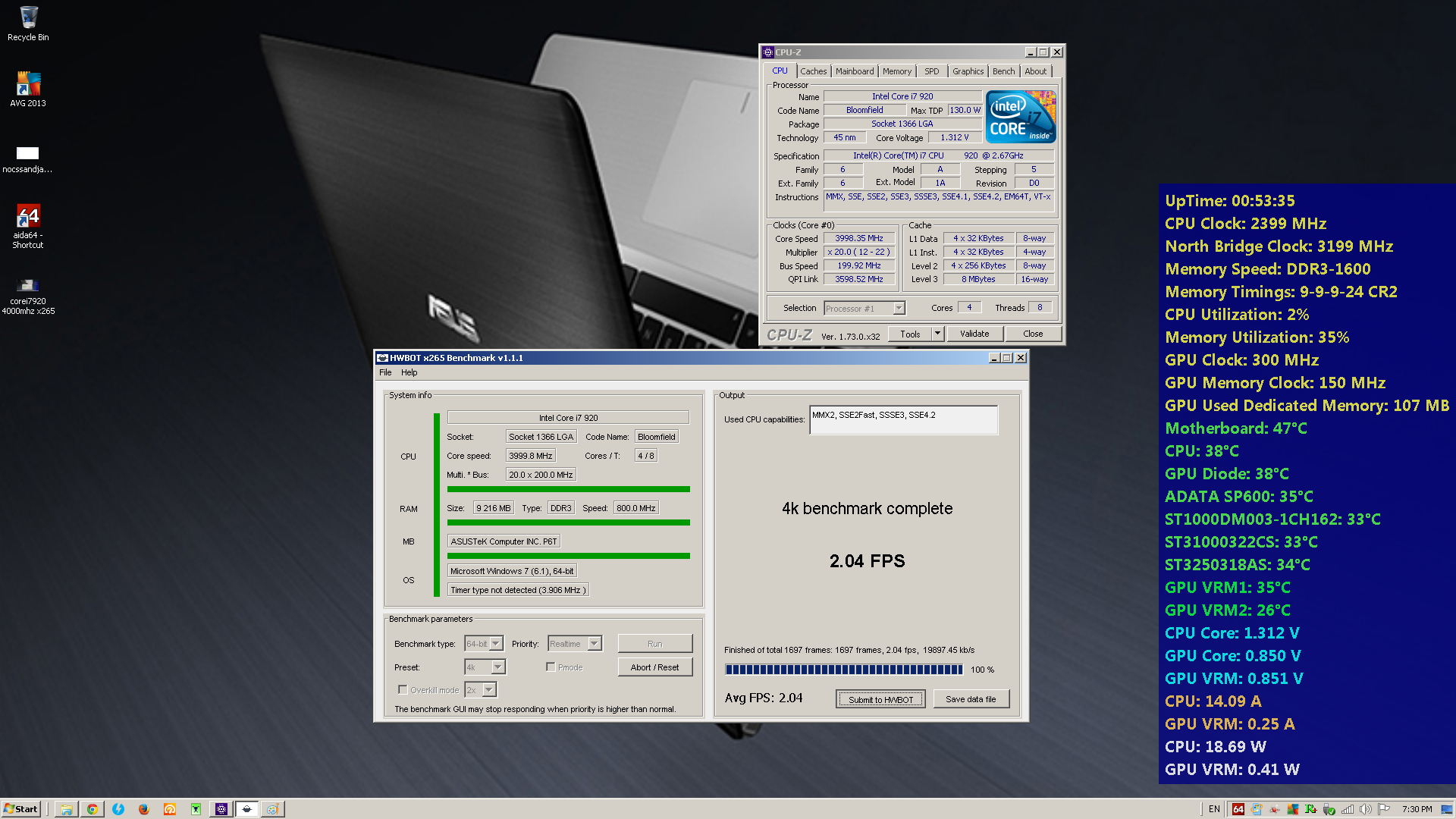This screenshot has height=819, width=1456.
Task: Click the Show Desktop button in the tray
Action: click(x=1447, y=809)
